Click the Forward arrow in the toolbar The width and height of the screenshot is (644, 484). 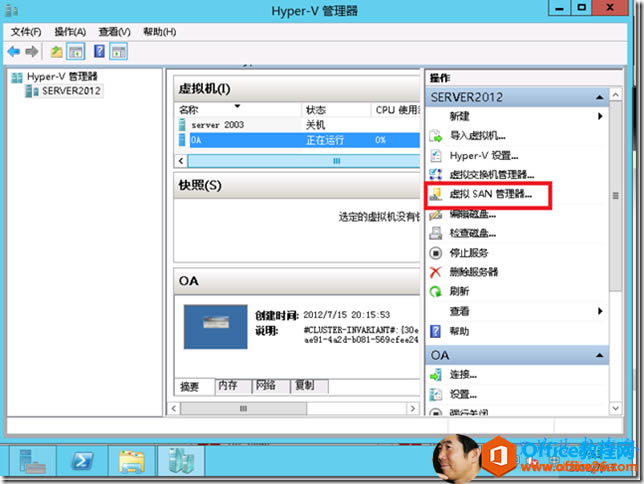coord(32,52)
